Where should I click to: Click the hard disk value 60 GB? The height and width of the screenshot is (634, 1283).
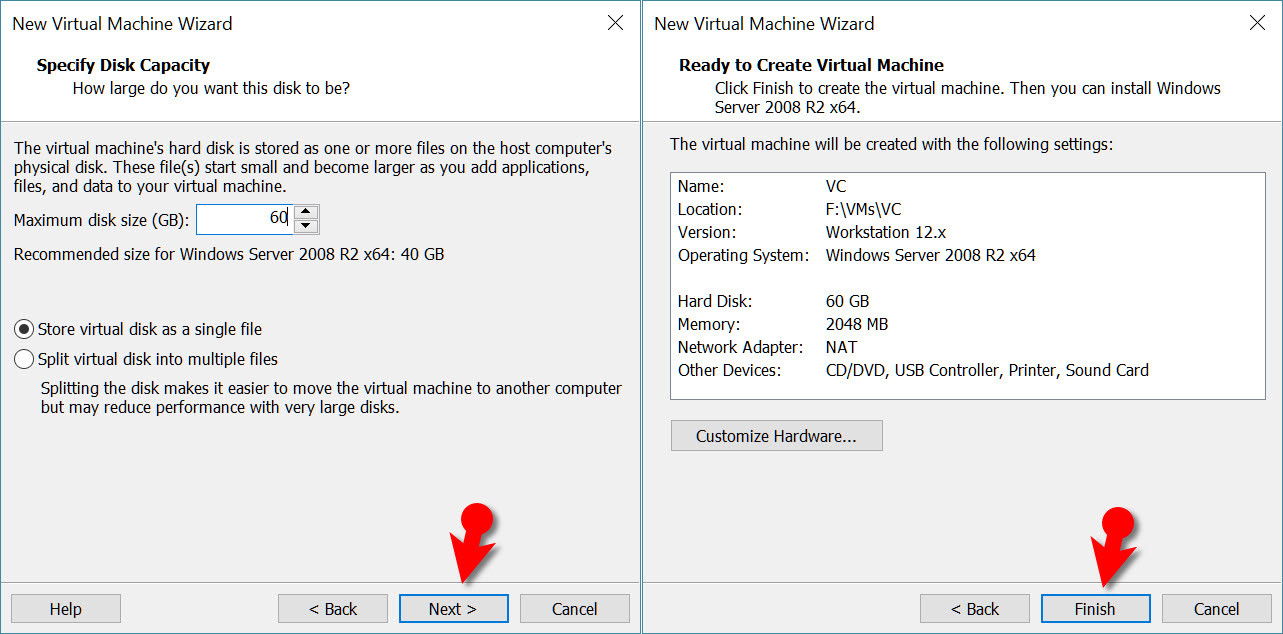coord(847,301)
